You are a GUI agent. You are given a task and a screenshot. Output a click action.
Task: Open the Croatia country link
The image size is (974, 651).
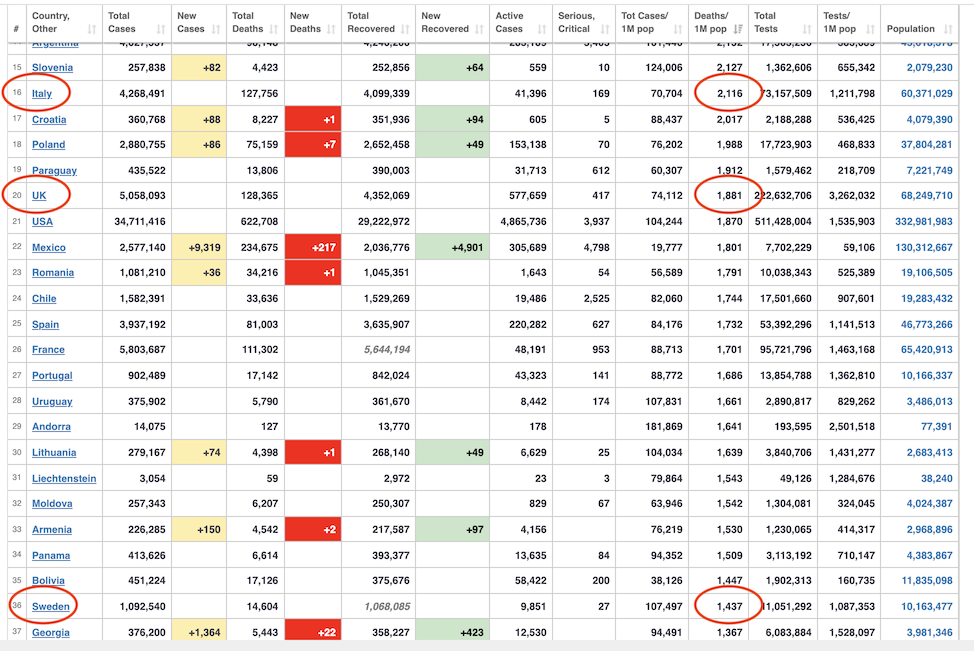[49, 120]
